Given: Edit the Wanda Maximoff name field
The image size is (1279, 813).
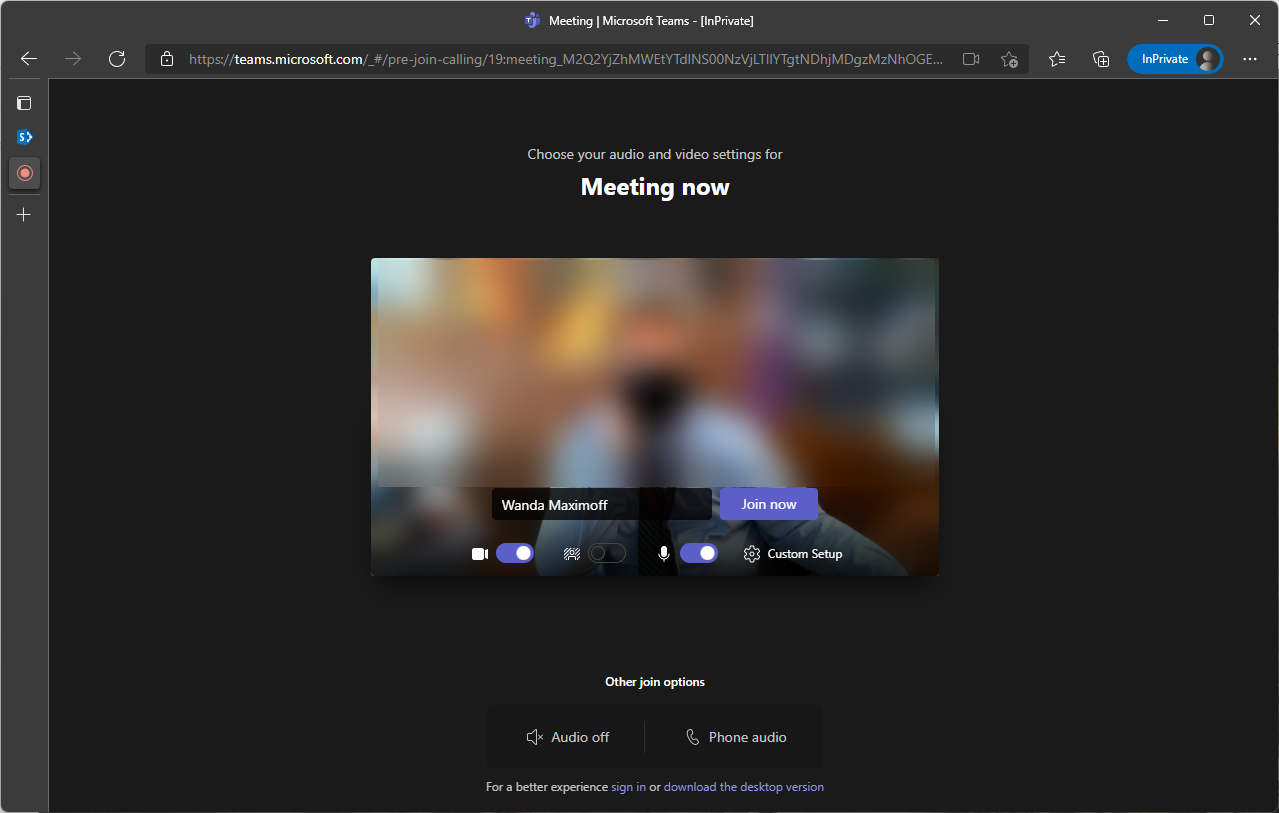Looking at the screenshot, I should [x=602, y=505].
